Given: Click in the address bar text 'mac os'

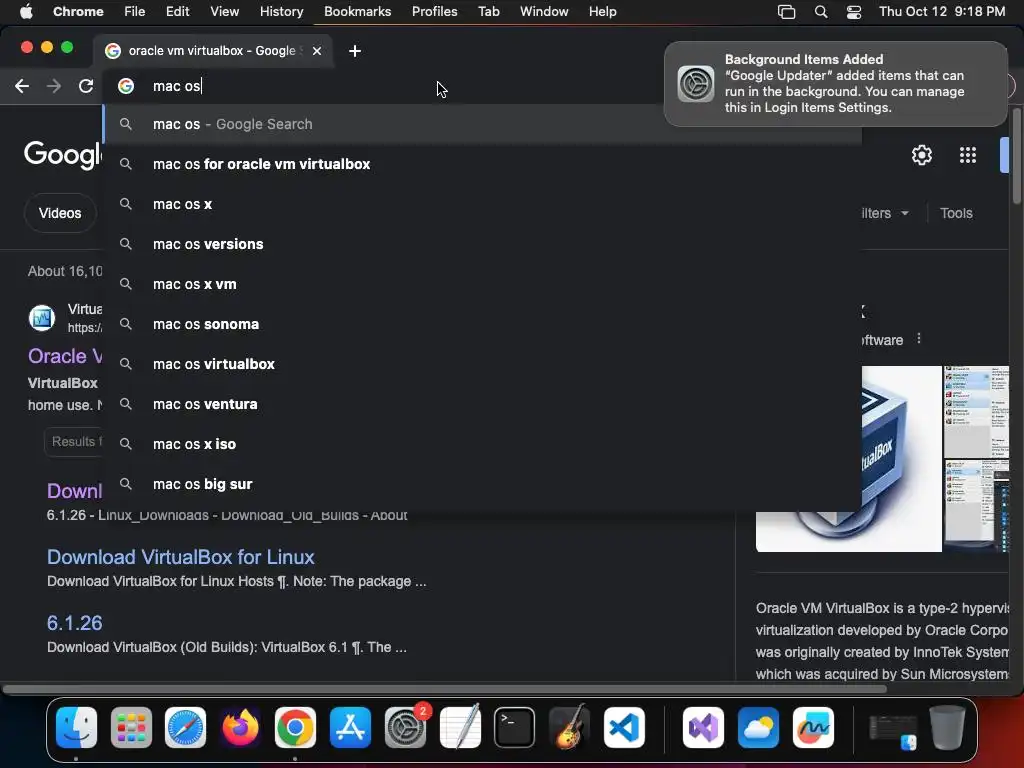Looking at the screenshot, I should (x=176, y=86).
